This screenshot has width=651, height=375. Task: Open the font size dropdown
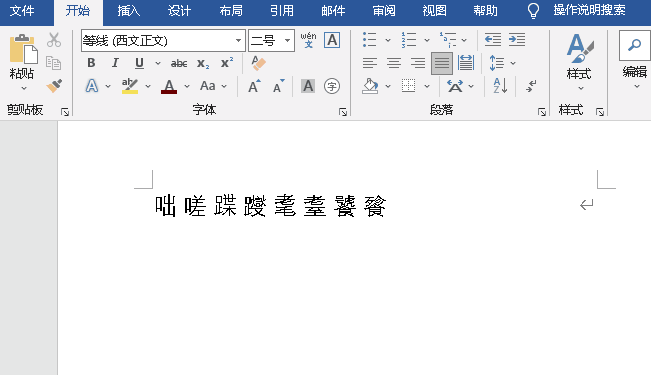[287, 40]
